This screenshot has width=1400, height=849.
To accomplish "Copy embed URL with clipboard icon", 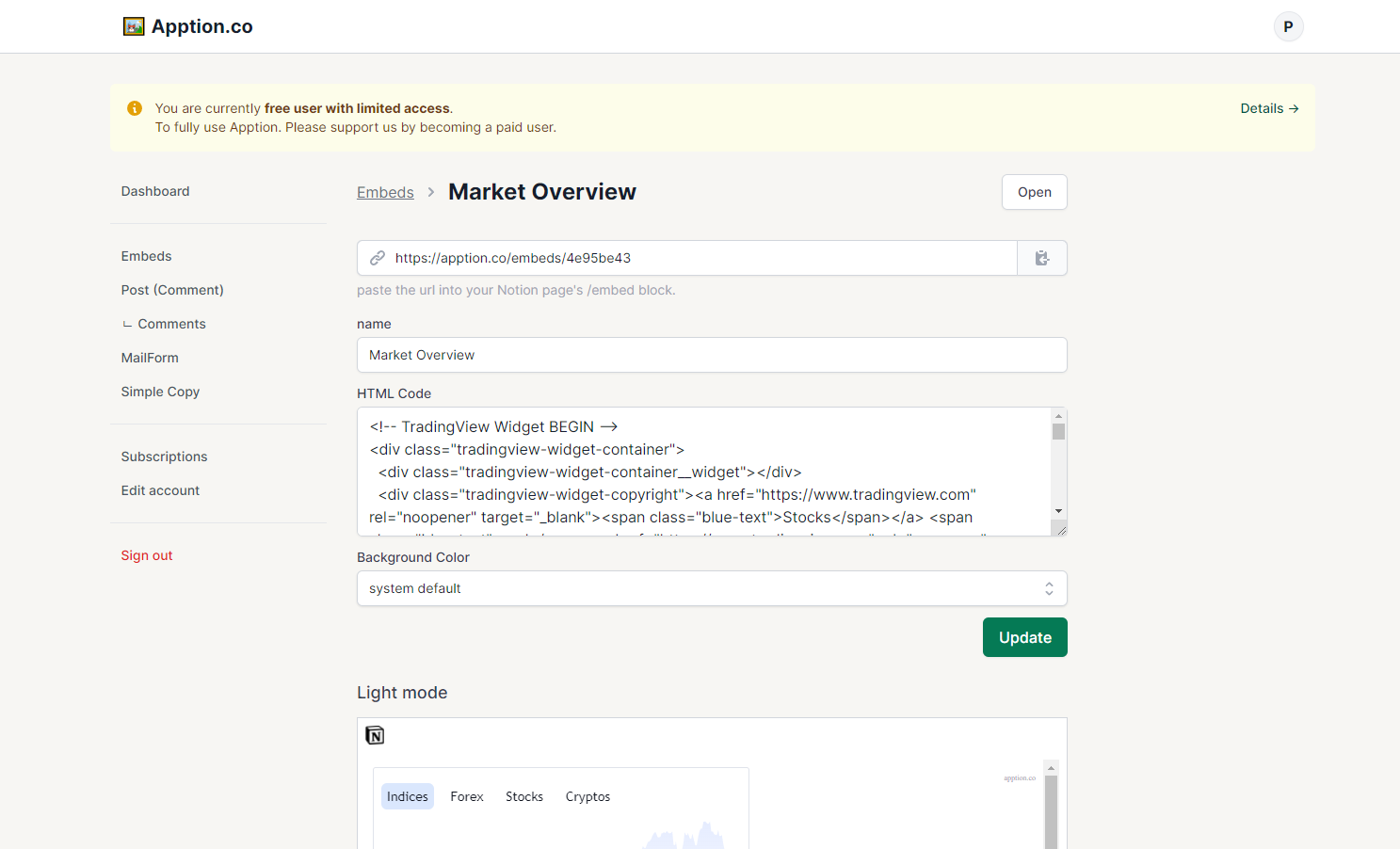I will coord(1042,258).
